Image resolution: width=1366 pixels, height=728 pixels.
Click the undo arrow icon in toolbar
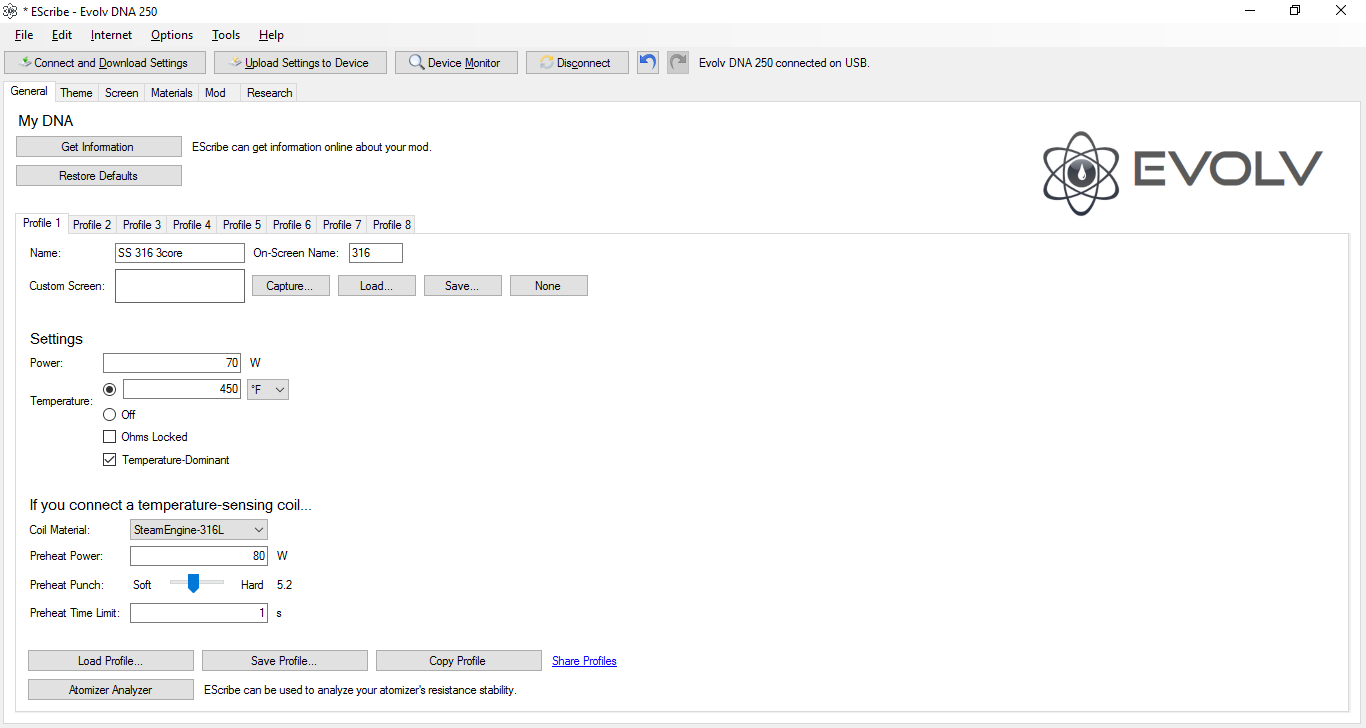click(x=648, y=62)
